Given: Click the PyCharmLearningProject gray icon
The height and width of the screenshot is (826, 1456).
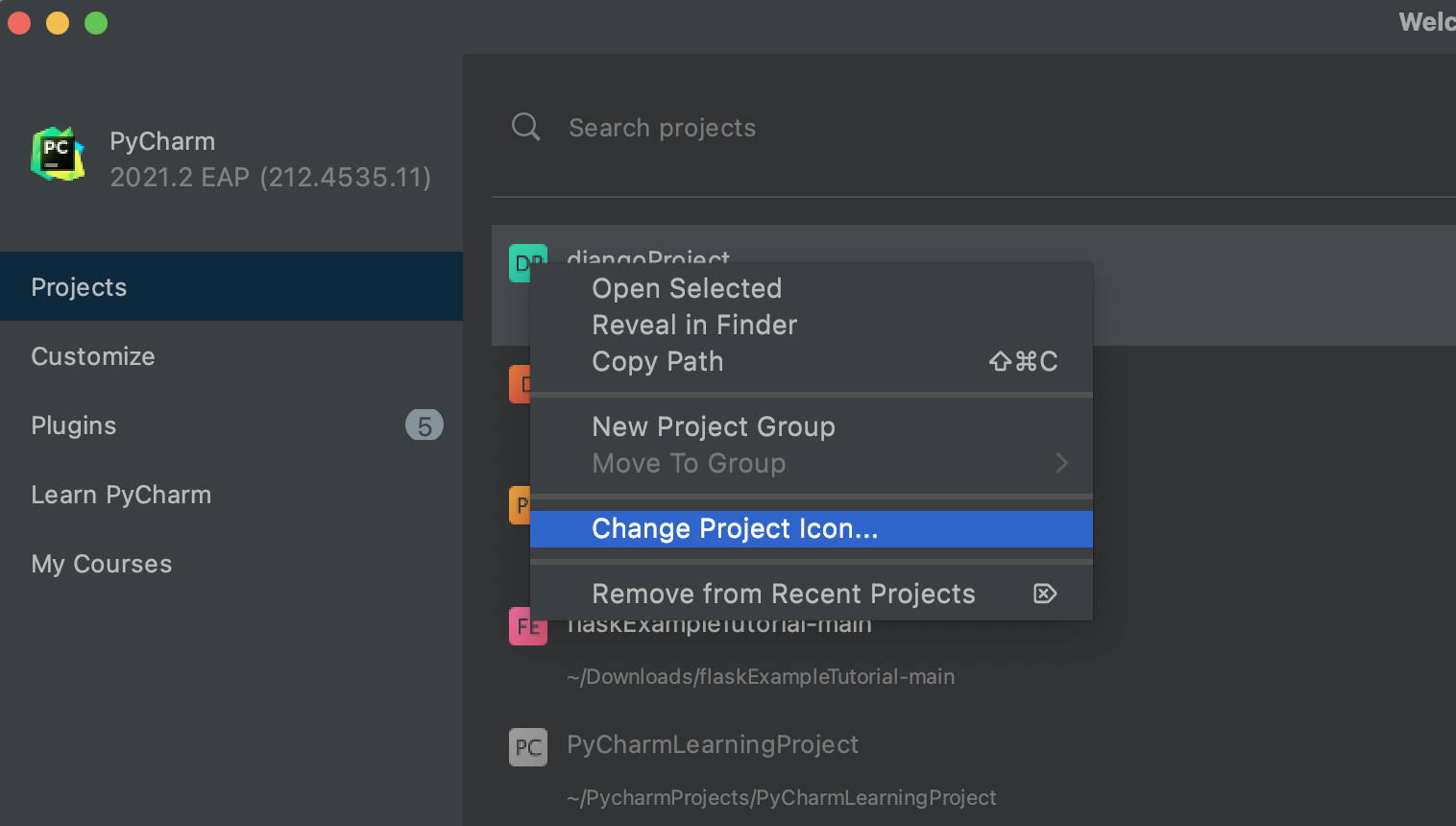Looking at the screenshot, I should point(528,747).
